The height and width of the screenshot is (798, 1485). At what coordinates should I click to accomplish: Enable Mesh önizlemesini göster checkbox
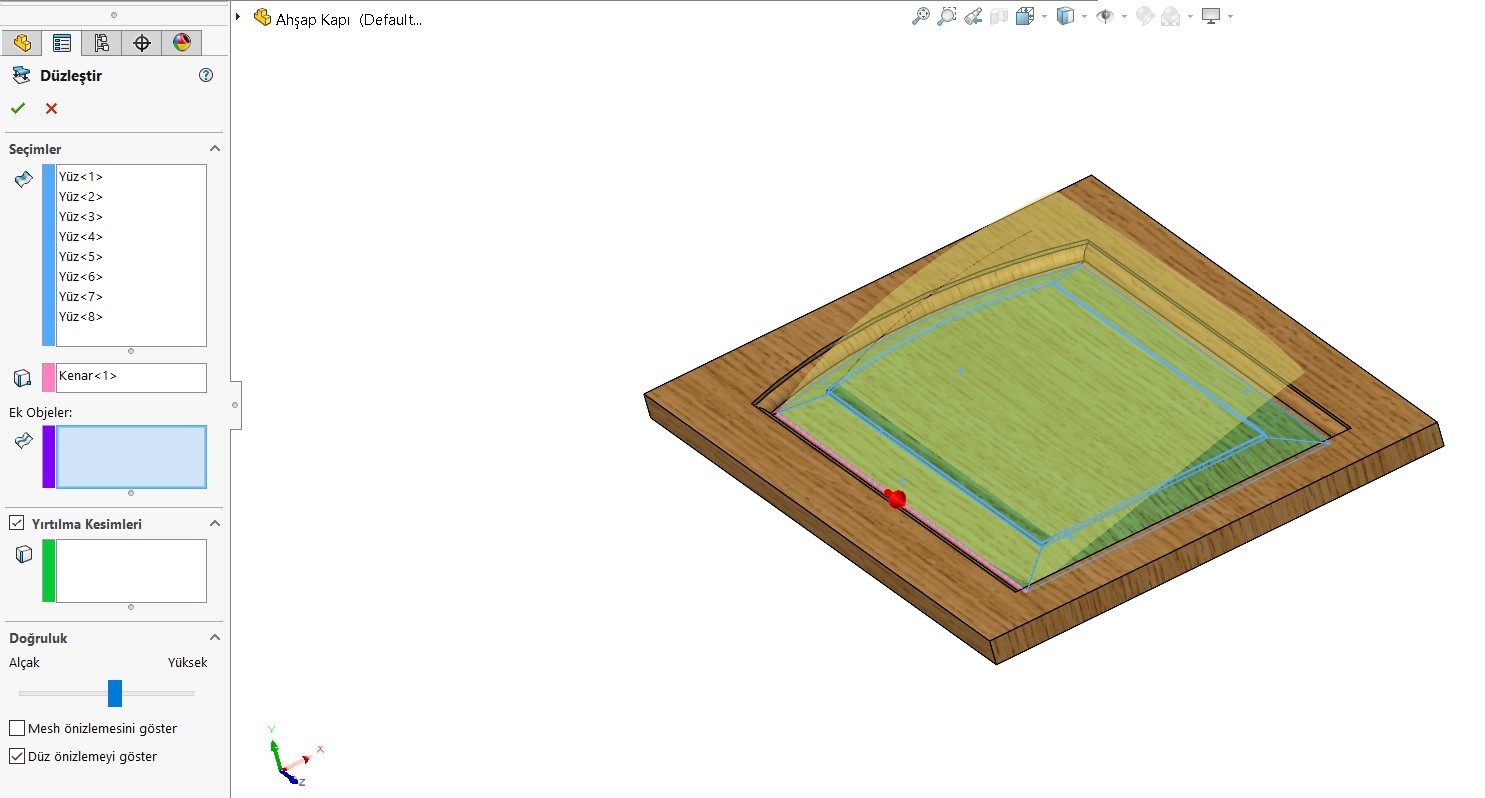pyautogui.click(x=17, y=728)
